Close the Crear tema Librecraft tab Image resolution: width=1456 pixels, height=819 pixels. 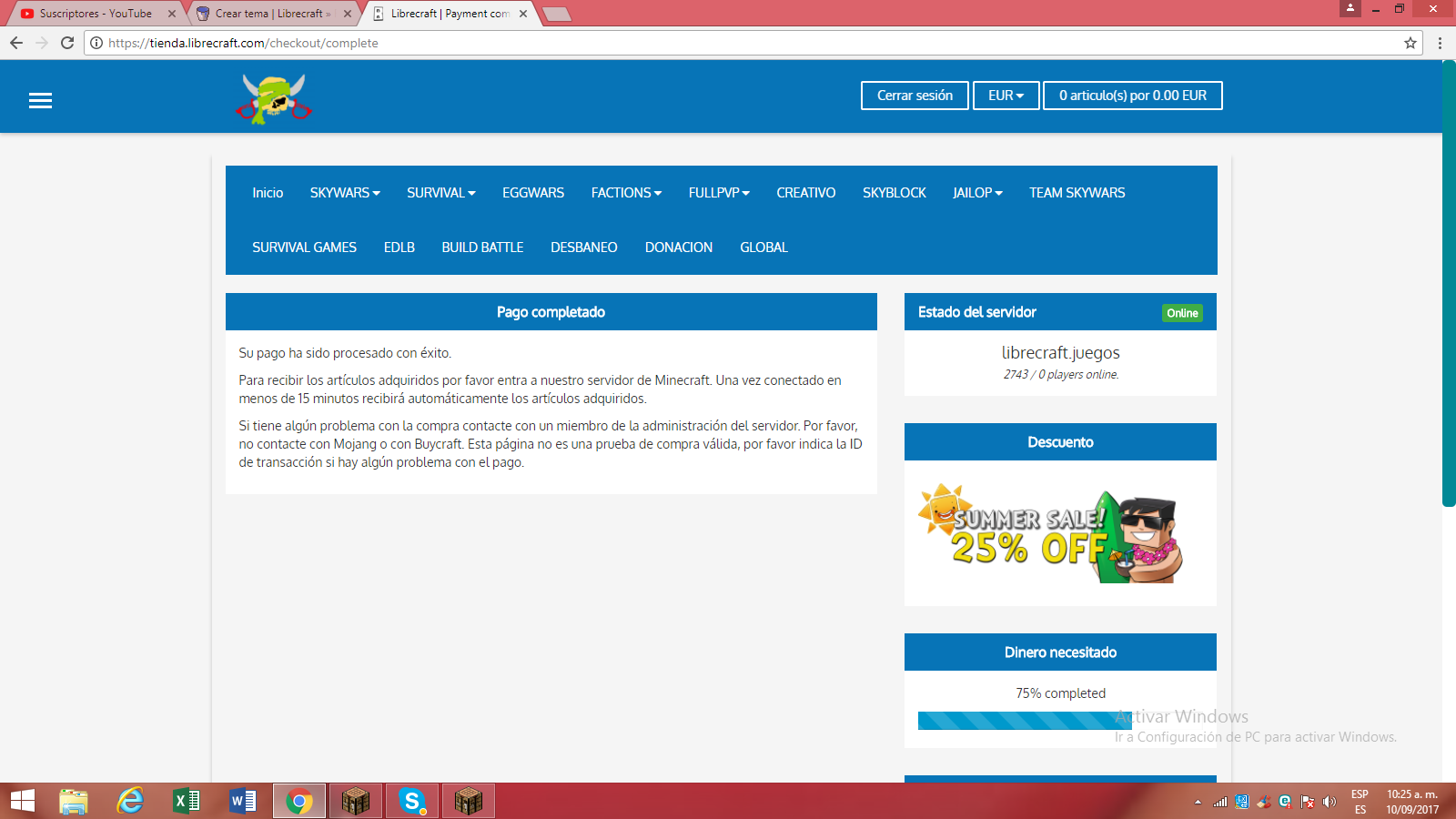348,14
